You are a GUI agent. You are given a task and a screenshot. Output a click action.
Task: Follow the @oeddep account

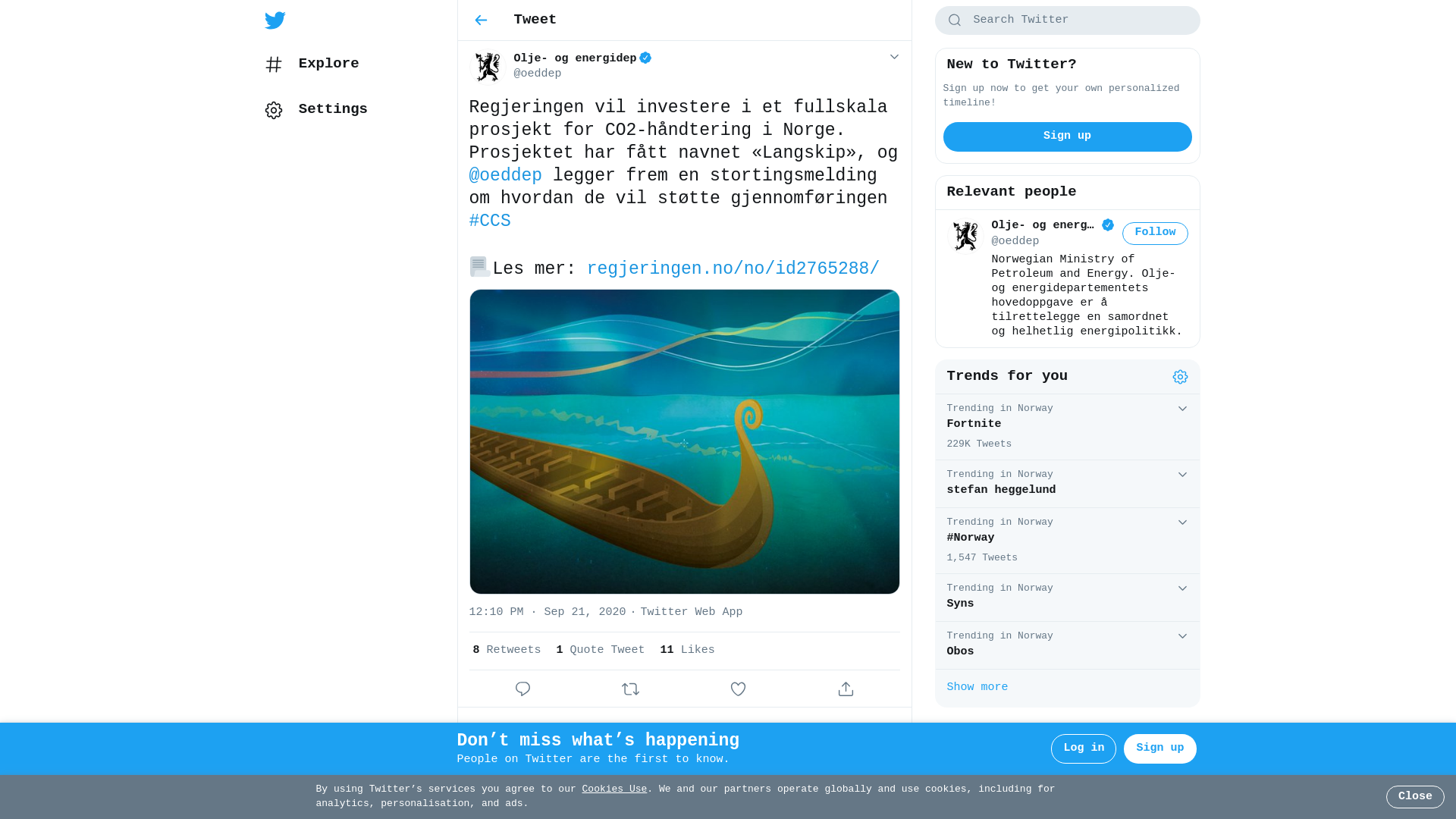point(1155,234)
